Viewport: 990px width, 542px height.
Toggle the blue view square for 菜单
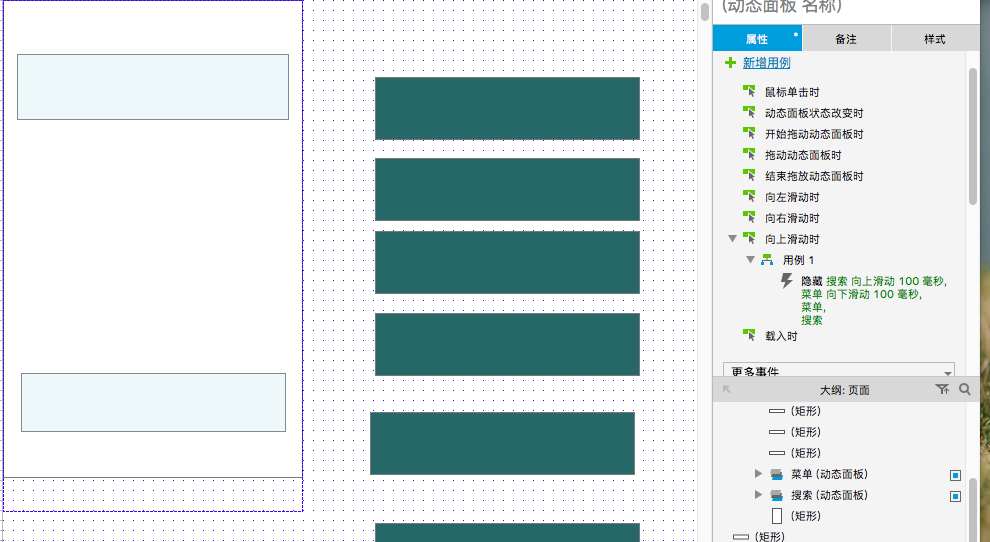pyautogui.click(x=955, y=475)
